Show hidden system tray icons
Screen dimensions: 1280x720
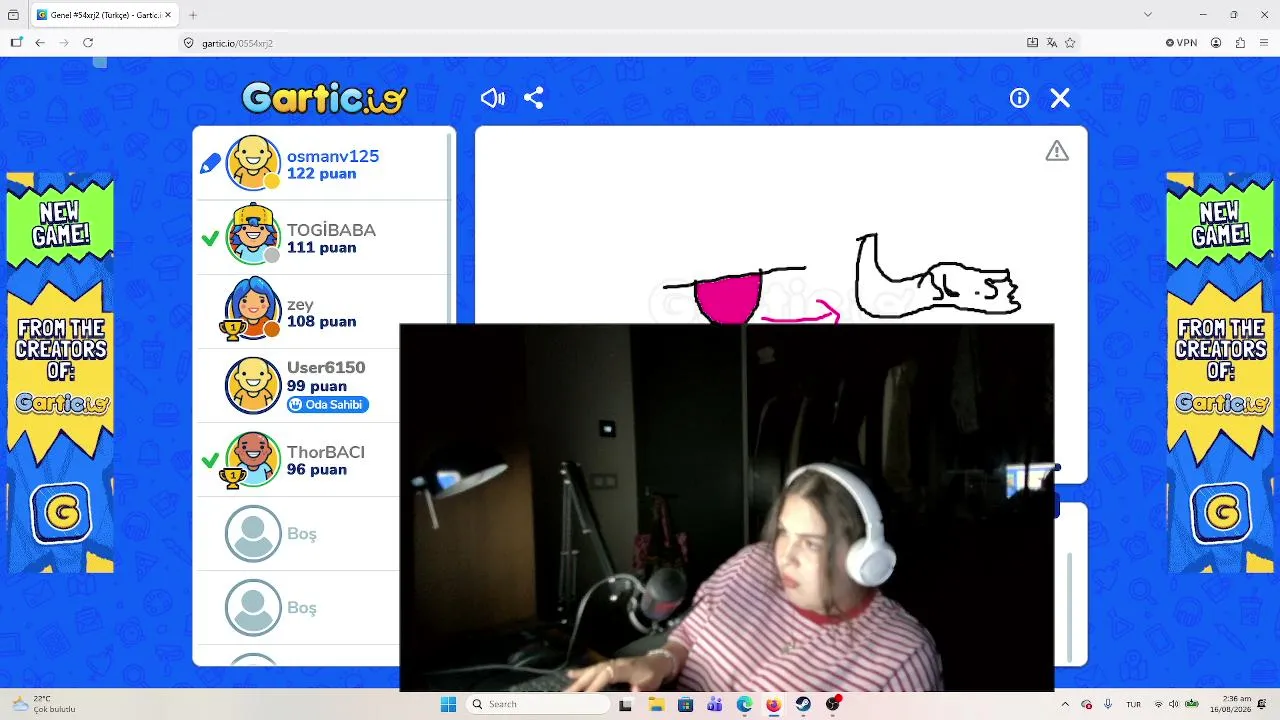pyautogui.click(x=1064, y=704)
